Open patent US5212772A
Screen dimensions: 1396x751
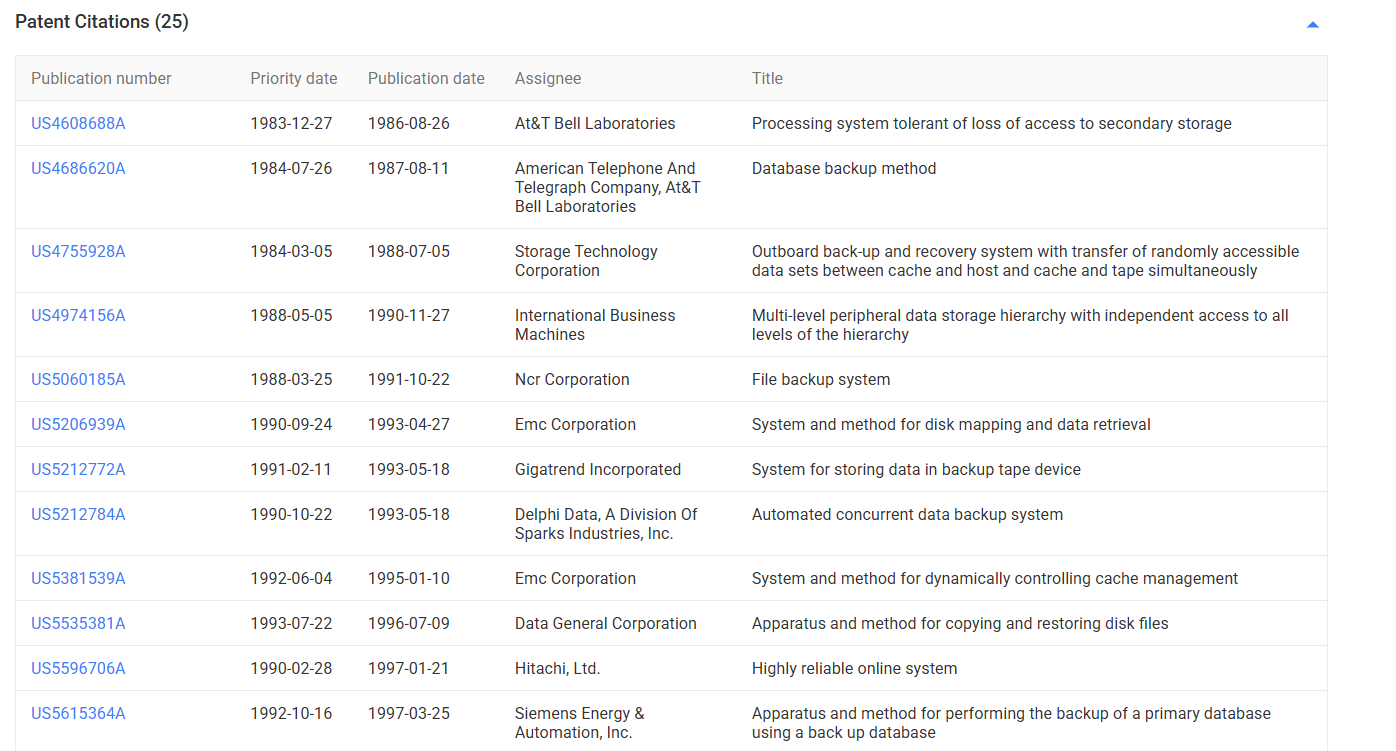point(78,468)
